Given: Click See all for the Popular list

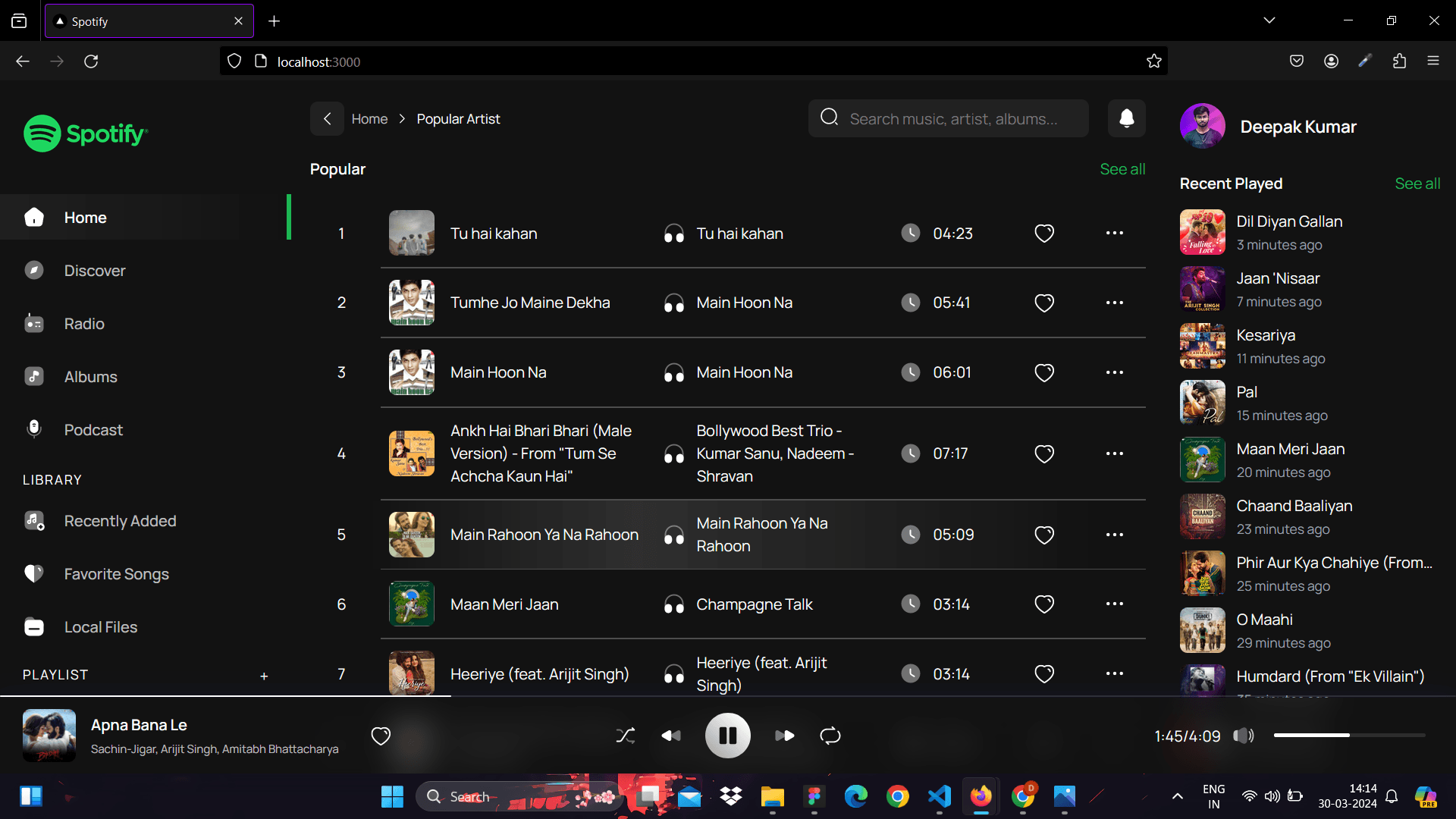Looking at the screenshot, I should 1122,169.
